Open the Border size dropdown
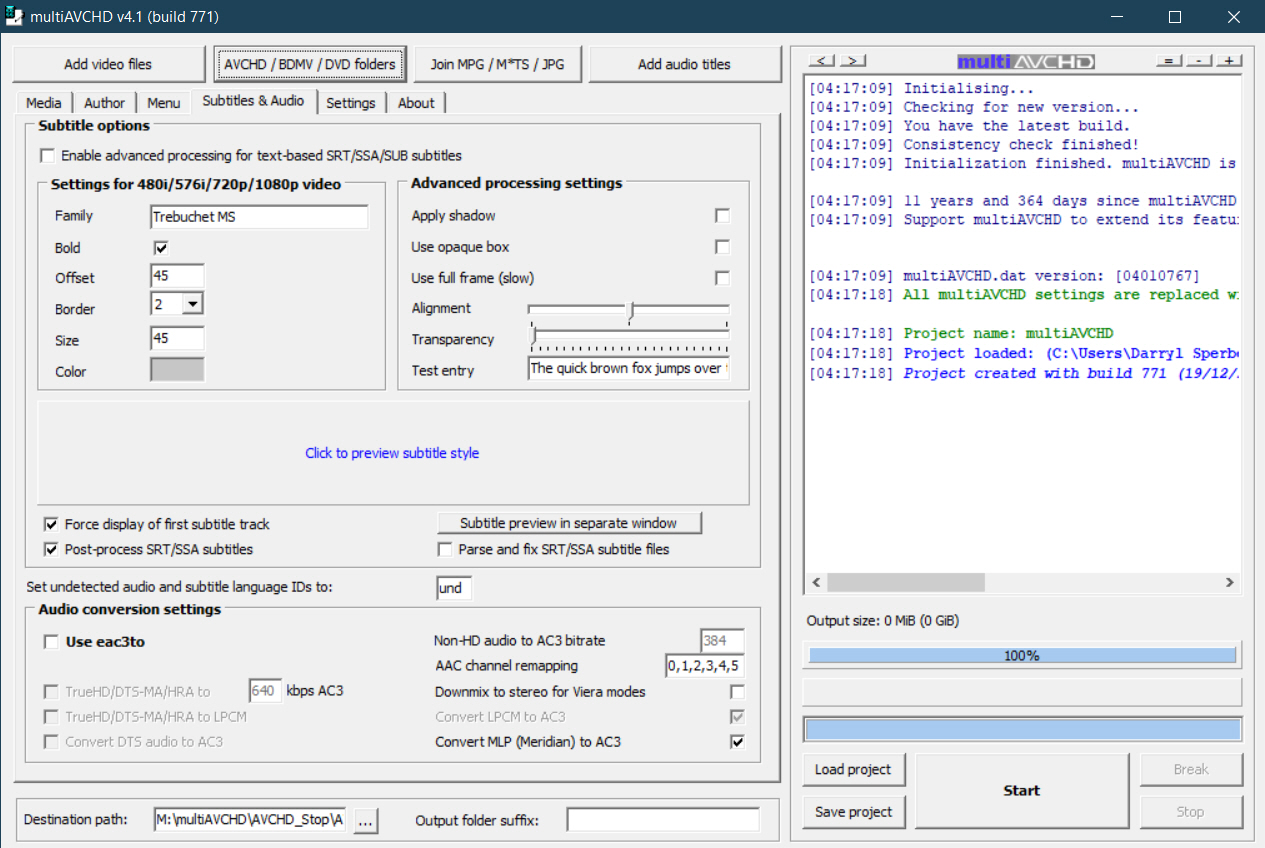1265x848 pixels. (x=193, y=304)
